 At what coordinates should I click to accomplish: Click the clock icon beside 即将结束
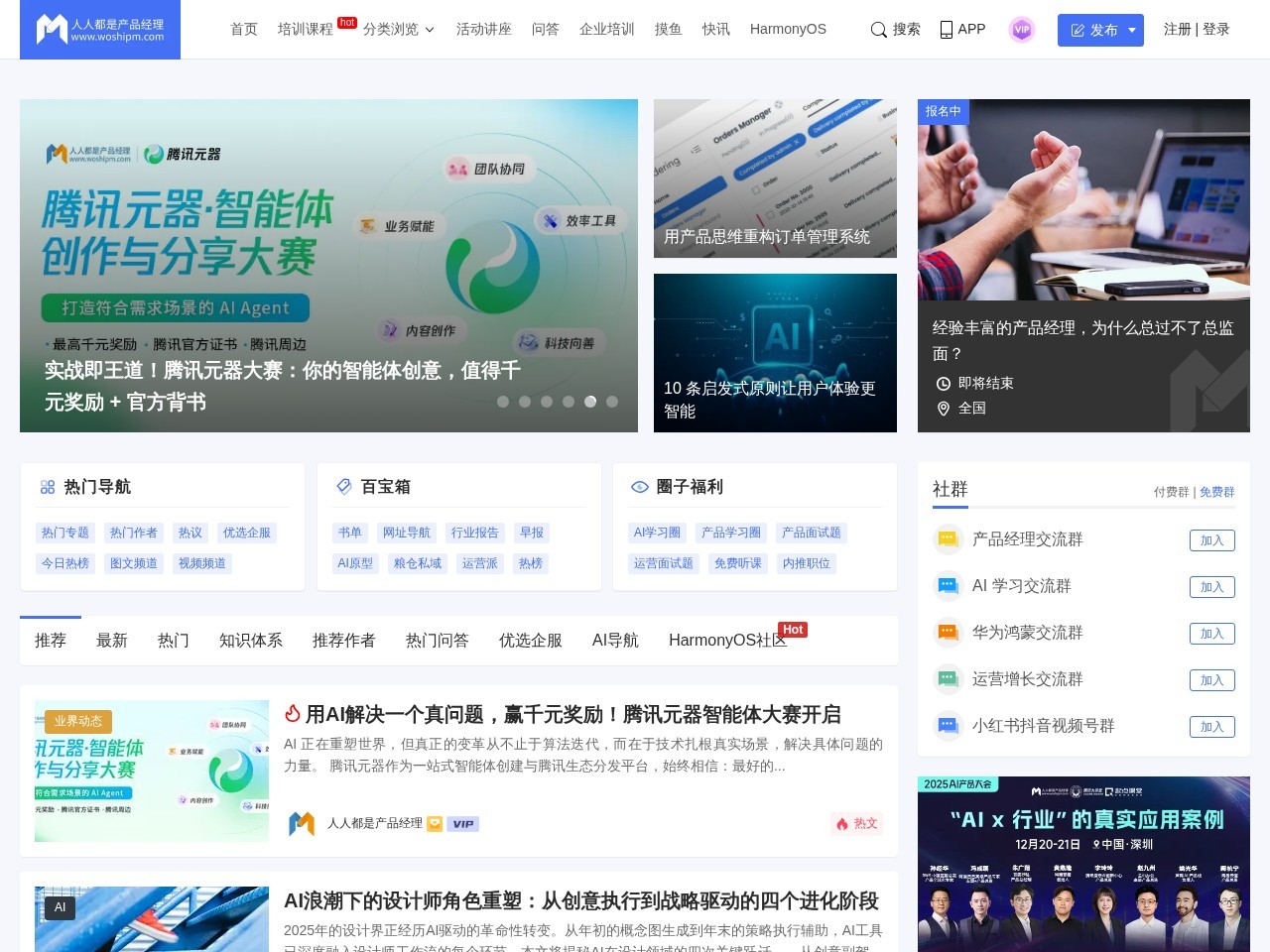click(944, 383)
